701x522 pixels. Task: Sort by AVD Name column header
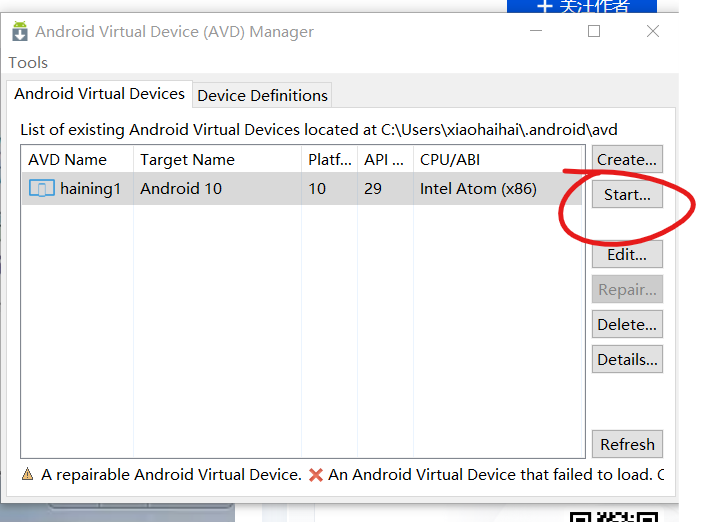coord(68,159)
